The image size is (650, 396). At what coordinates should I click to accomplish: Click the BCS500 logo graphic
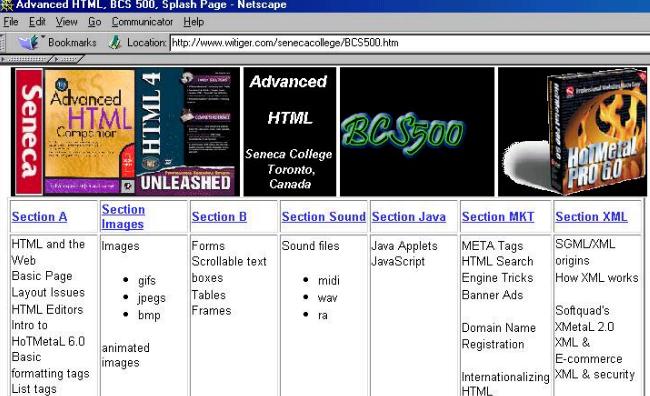[x=417, y=131]
